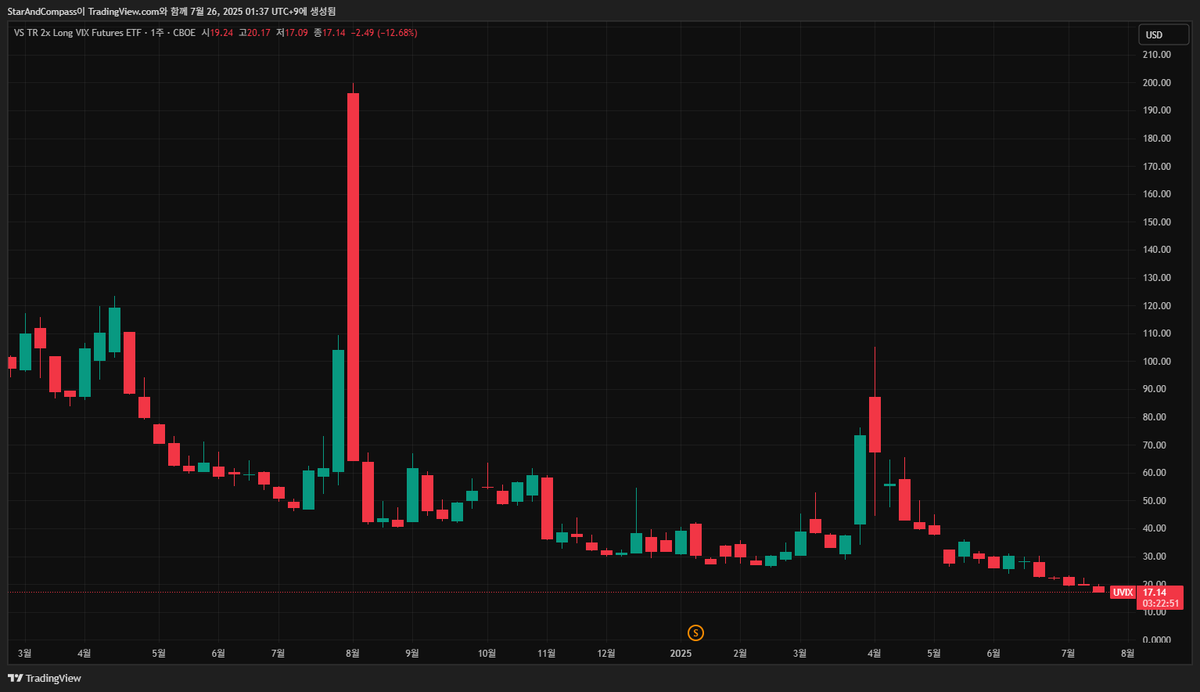Click the 11월 label on the time axis
Viewport: 1200px width, 692px height.
click(x=547, y=653)
